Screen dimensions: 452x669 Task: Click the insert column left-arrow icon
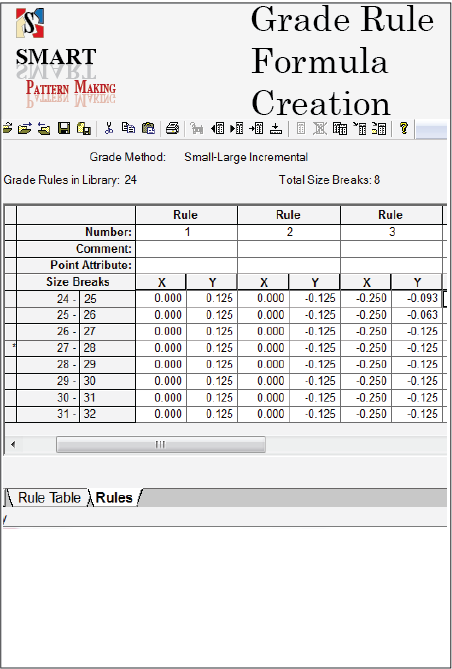tap(218, 128)
